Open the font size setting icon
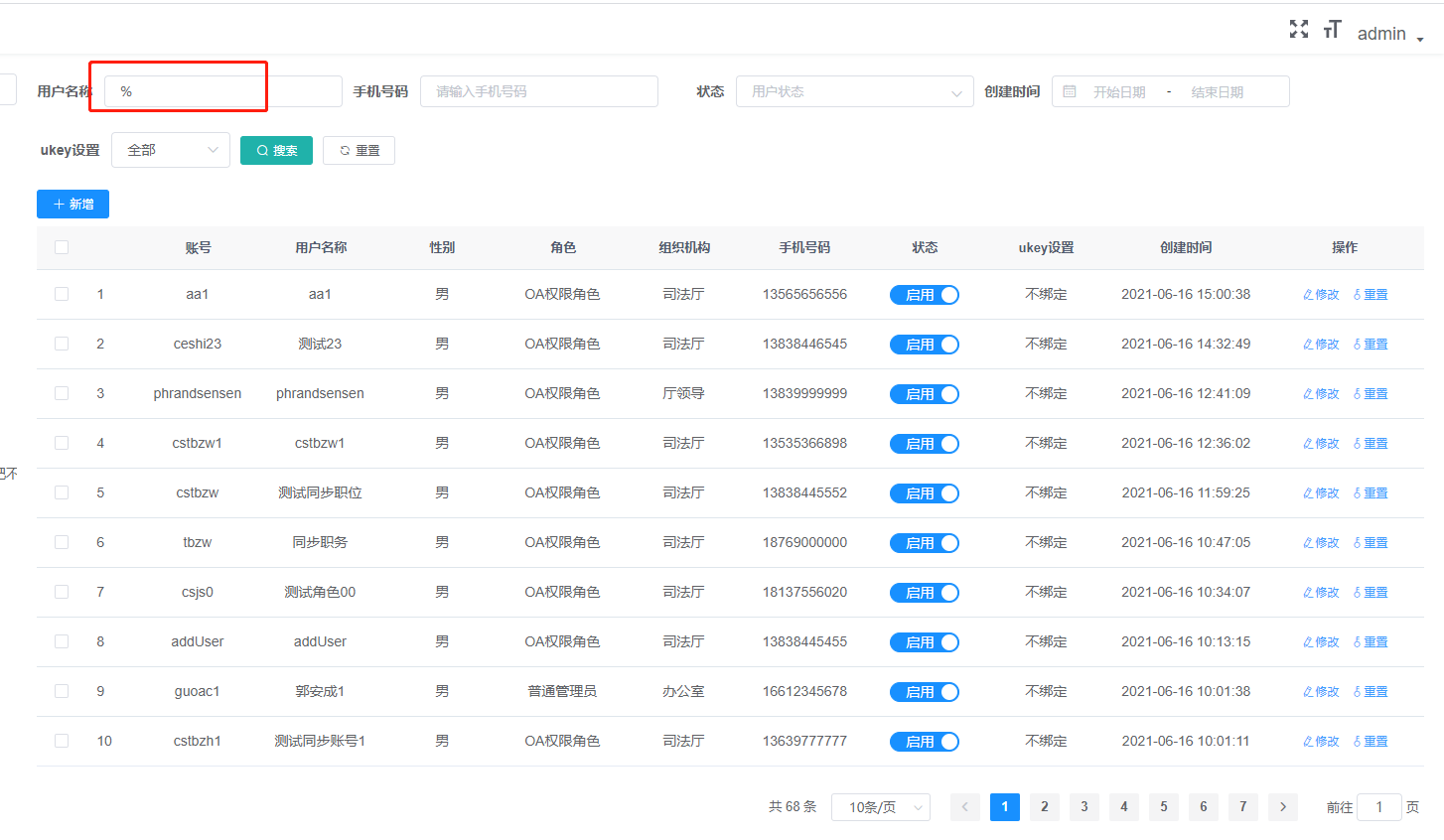The width and height of the screenshot is (1444, 840). click(1332, 30)
